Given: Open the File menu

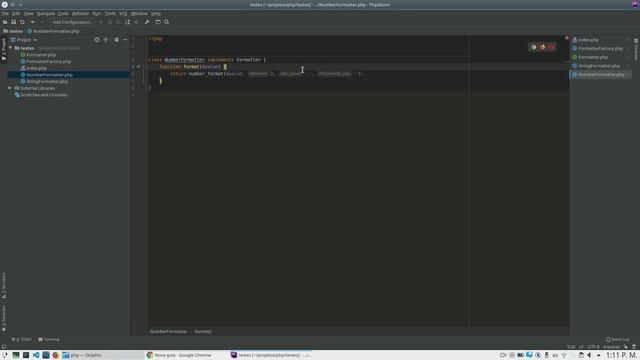Looking at the screenshot, I should [5, 13].
